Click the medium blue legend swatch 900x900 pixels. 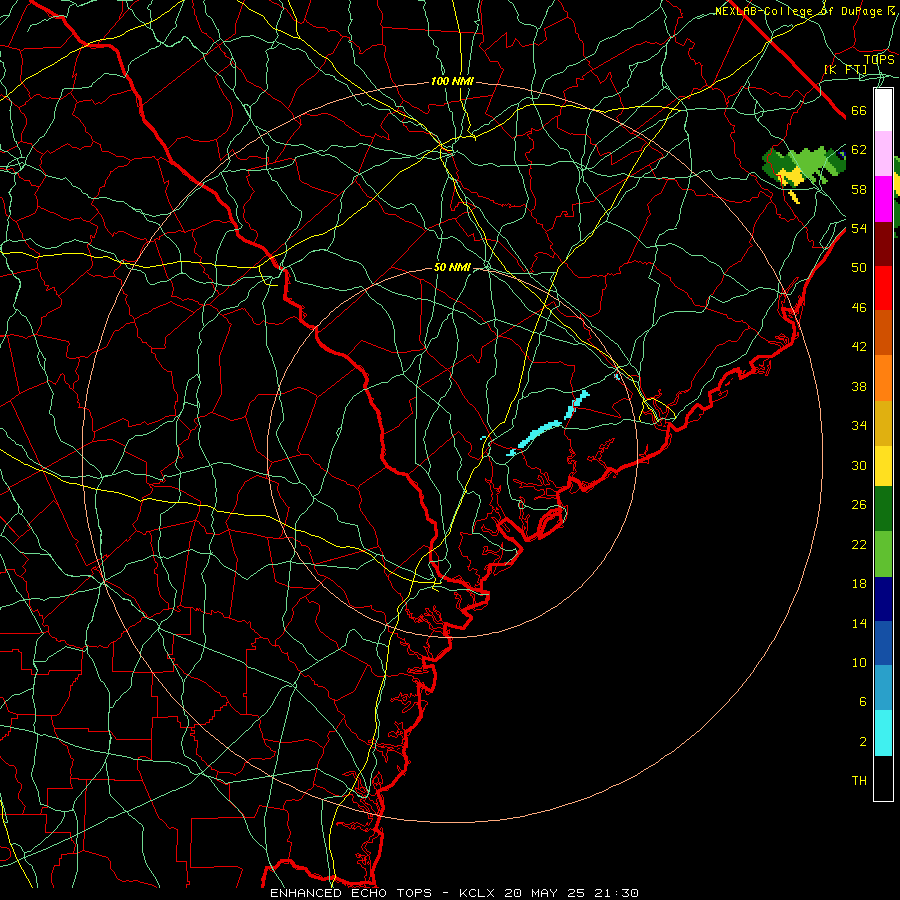[883, 643]
